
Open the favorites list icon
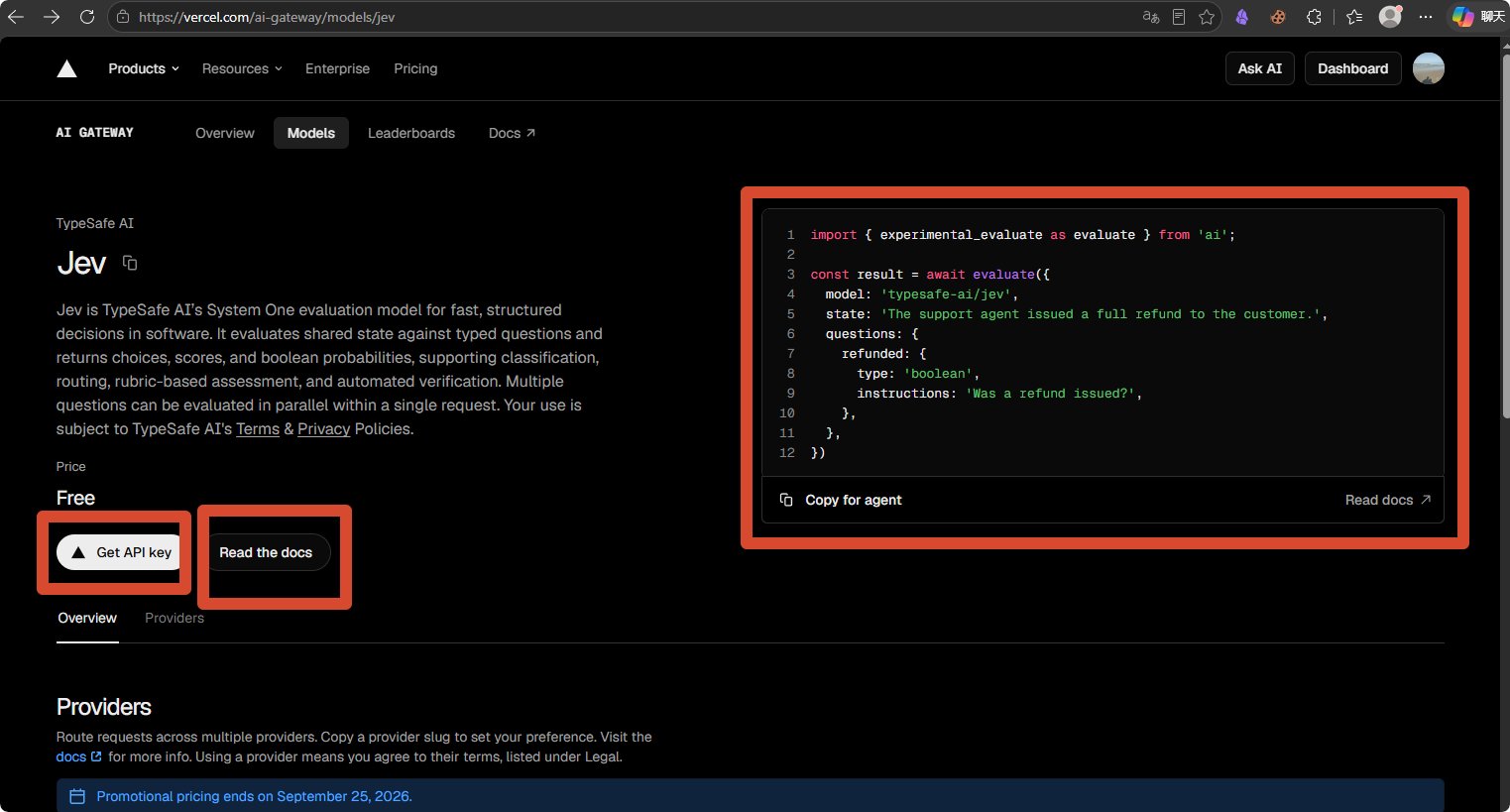click(1354, 17)
